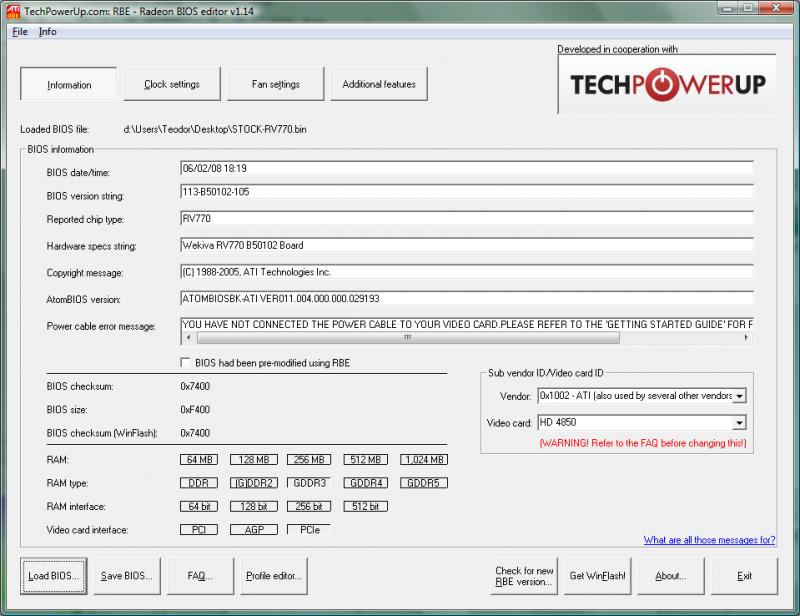
Task: Click the Copyright message field
Action: [467, 272]
